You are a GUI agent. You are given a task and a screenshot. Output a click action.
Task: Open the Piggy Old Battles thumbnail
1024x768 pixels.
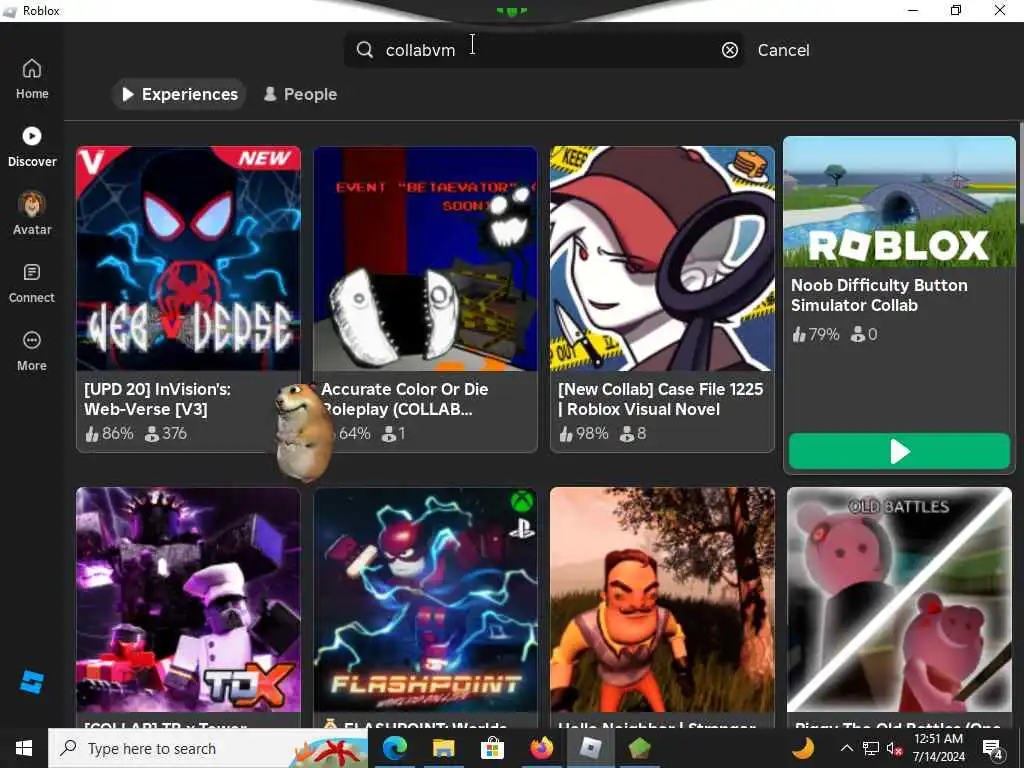point(899,600)
